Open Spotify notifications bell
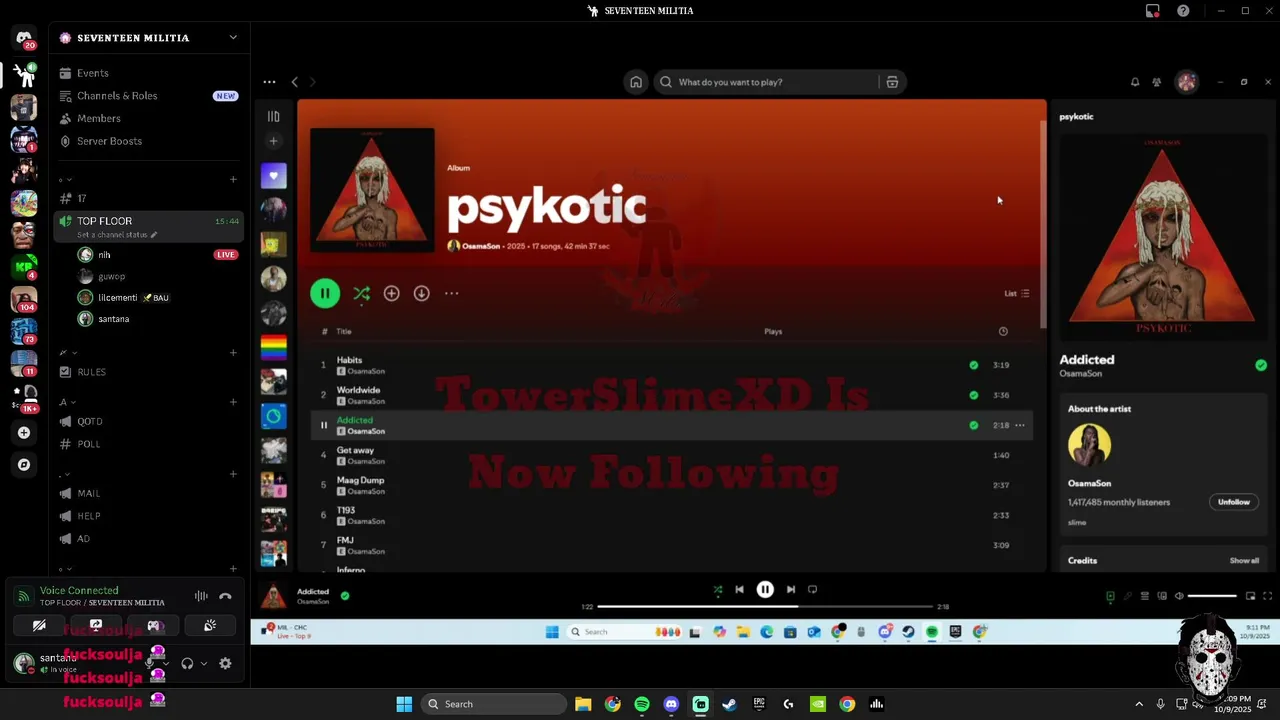 1135,82
